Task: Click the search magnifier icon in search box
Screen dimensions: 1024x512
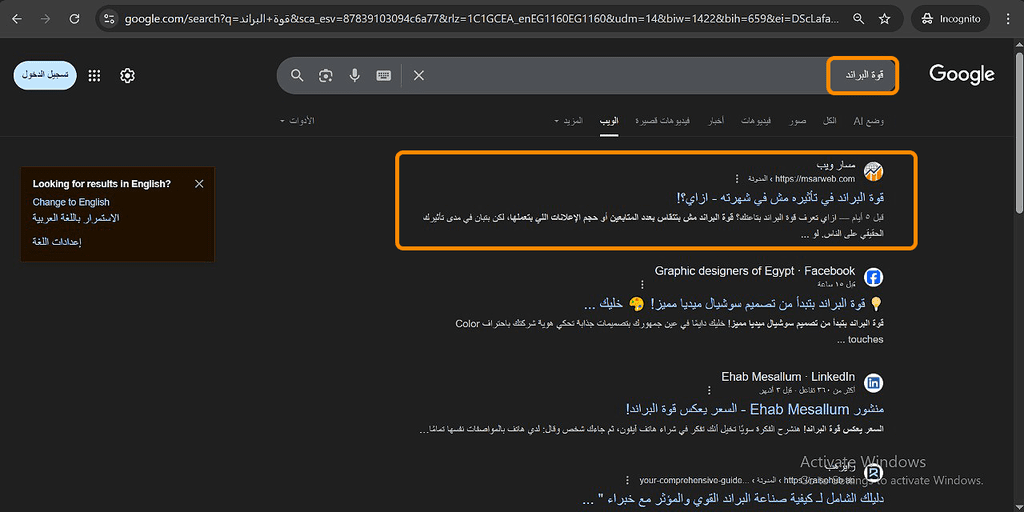Action: click(297, 76)
